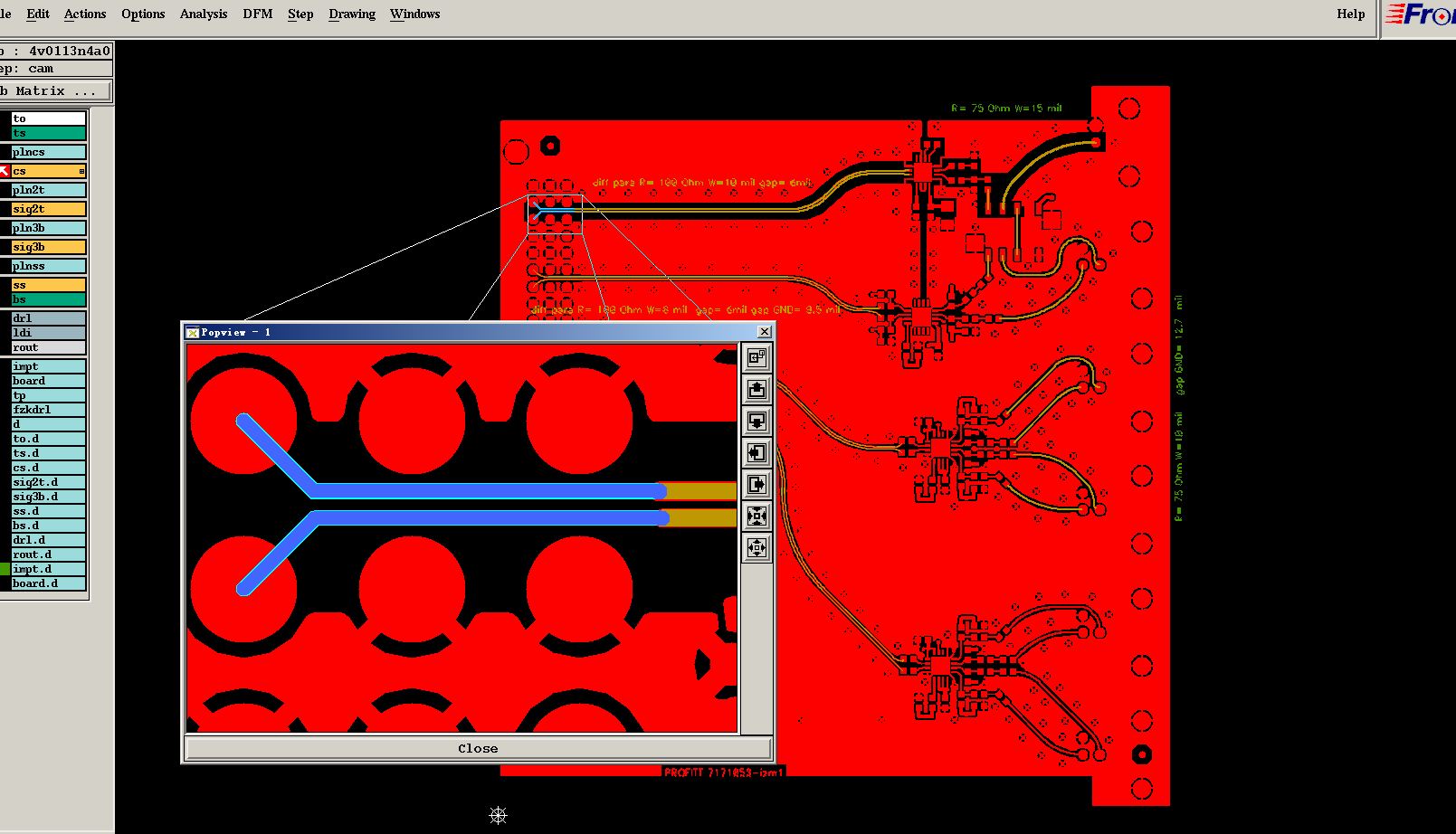Toggle the red display marker beside 'cs' layer
1456x834 pixels.
click(x=5, y=171)
